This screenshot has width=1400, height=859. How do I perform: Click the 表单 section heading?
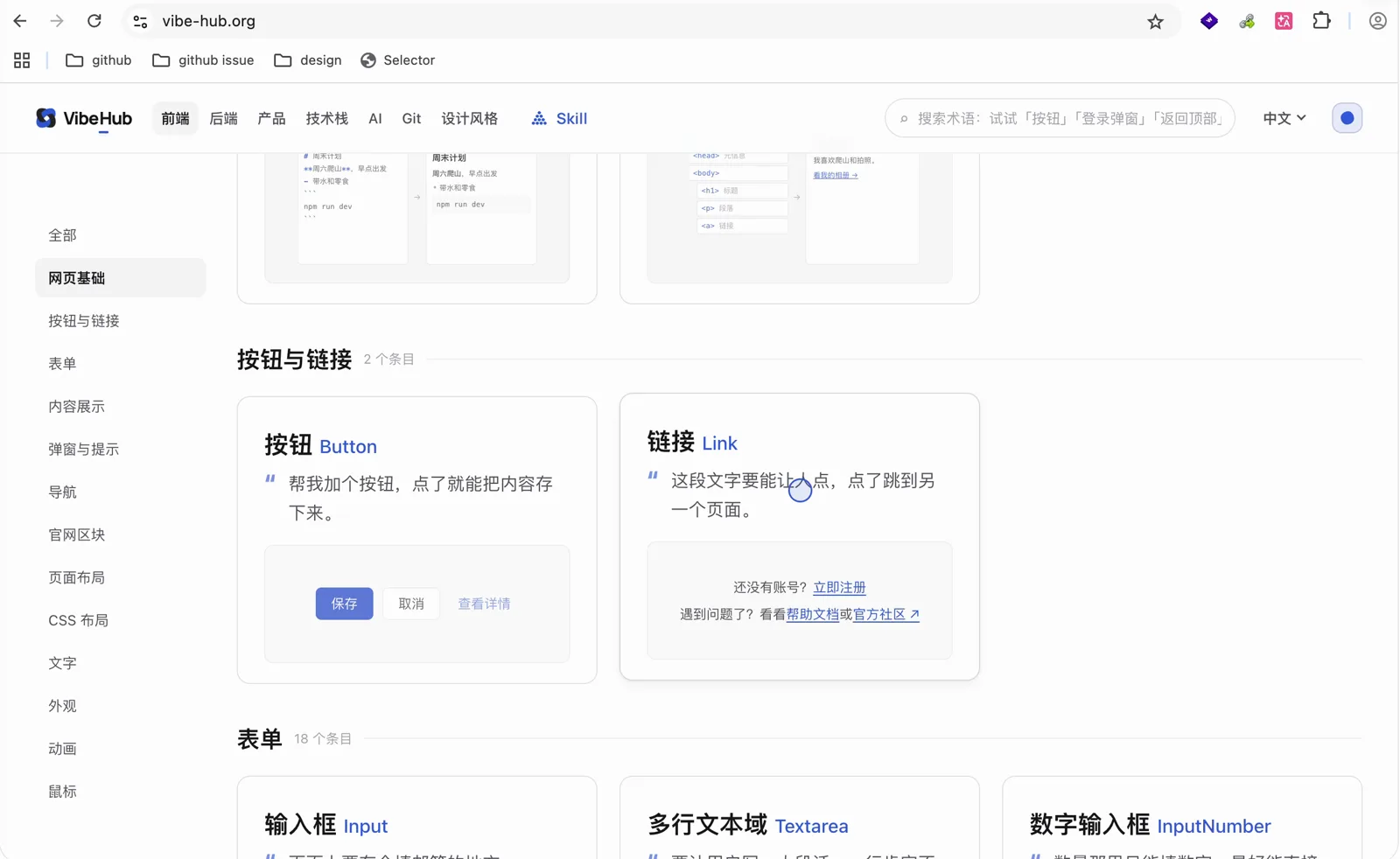click(x=260, y=738)
